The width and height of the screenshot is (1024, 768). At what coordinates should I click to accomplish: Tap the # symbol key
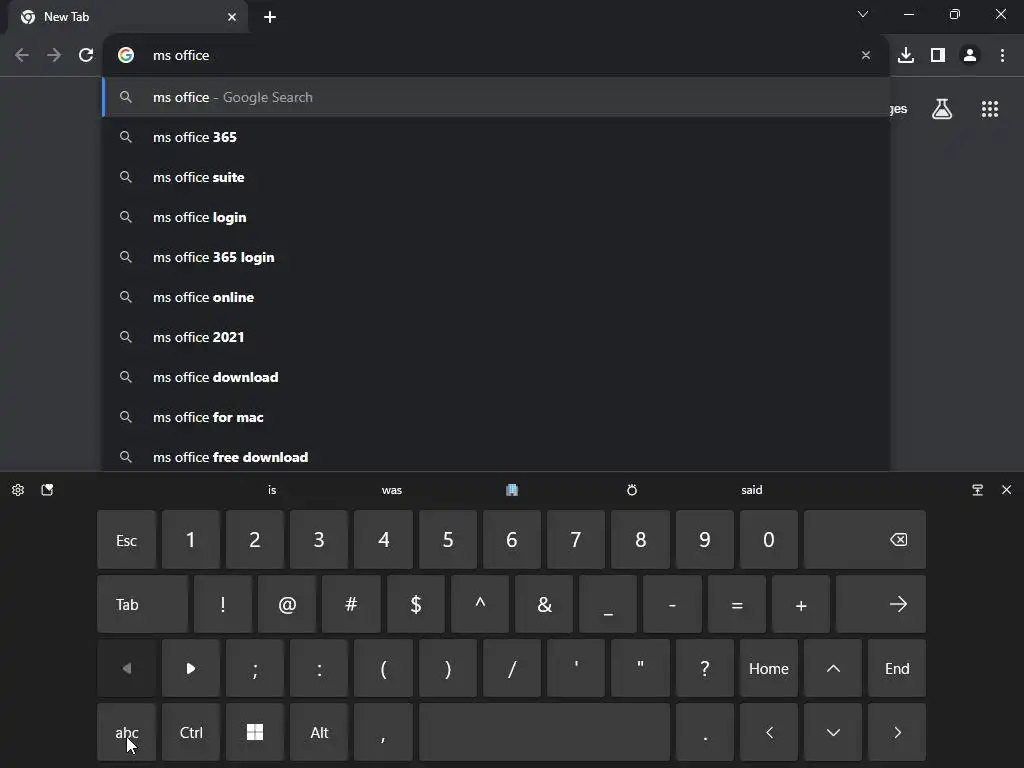pyautogui.click(x=351, y=604)
